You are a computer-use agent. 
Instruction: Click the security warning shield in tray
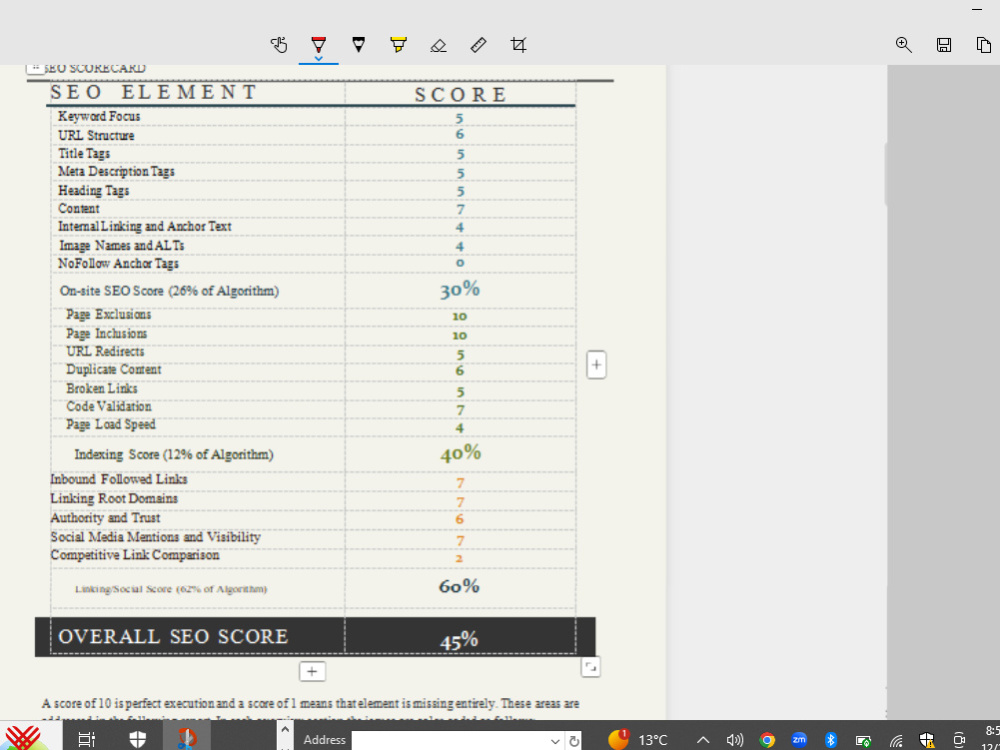click(927, 740)
